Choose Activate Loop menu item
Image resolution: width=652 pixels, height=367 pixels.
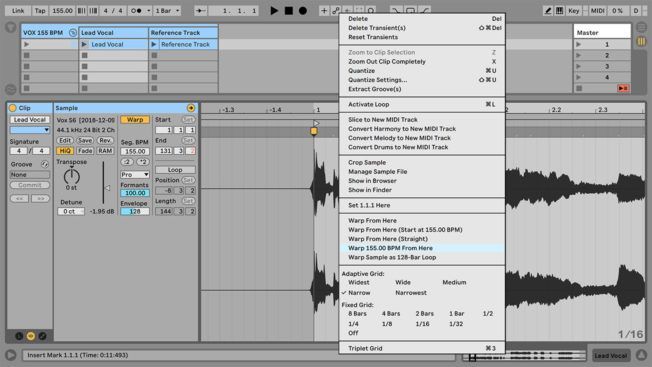coord(422,104)
